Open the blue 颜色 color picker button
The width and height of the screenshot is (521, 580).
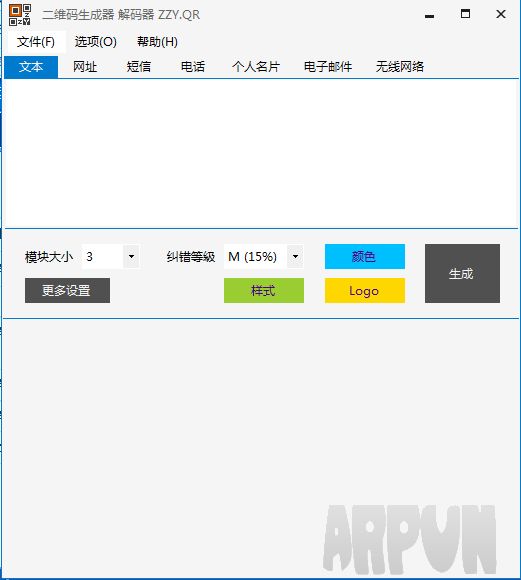click(365, 256)
